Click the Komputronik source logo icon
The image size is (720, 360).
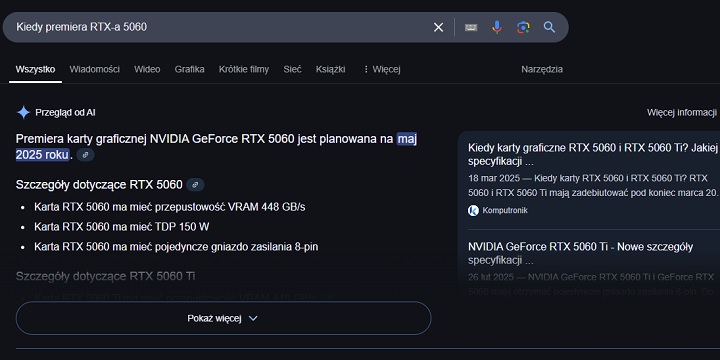[473, 210]
